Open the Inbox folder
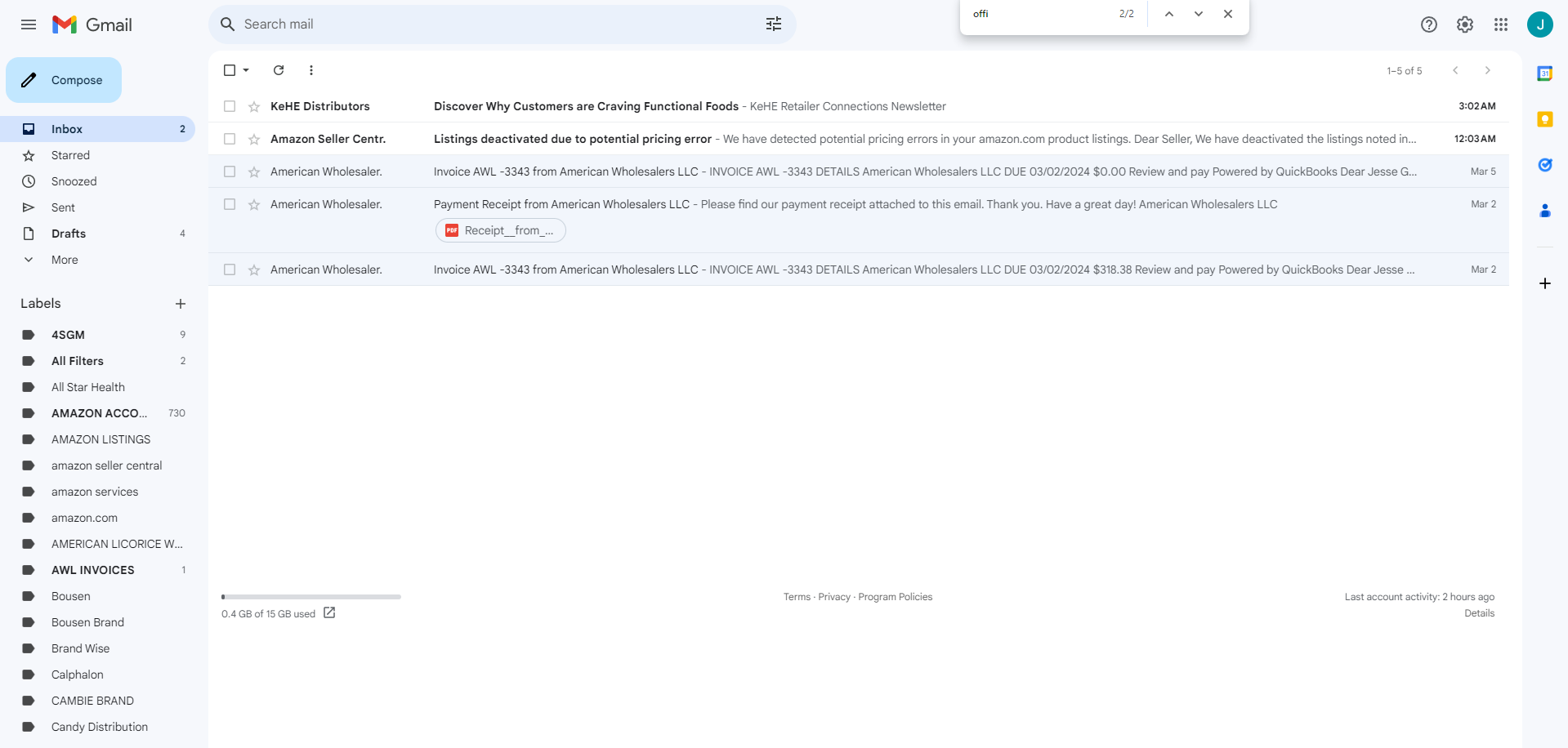 point(98,129)
